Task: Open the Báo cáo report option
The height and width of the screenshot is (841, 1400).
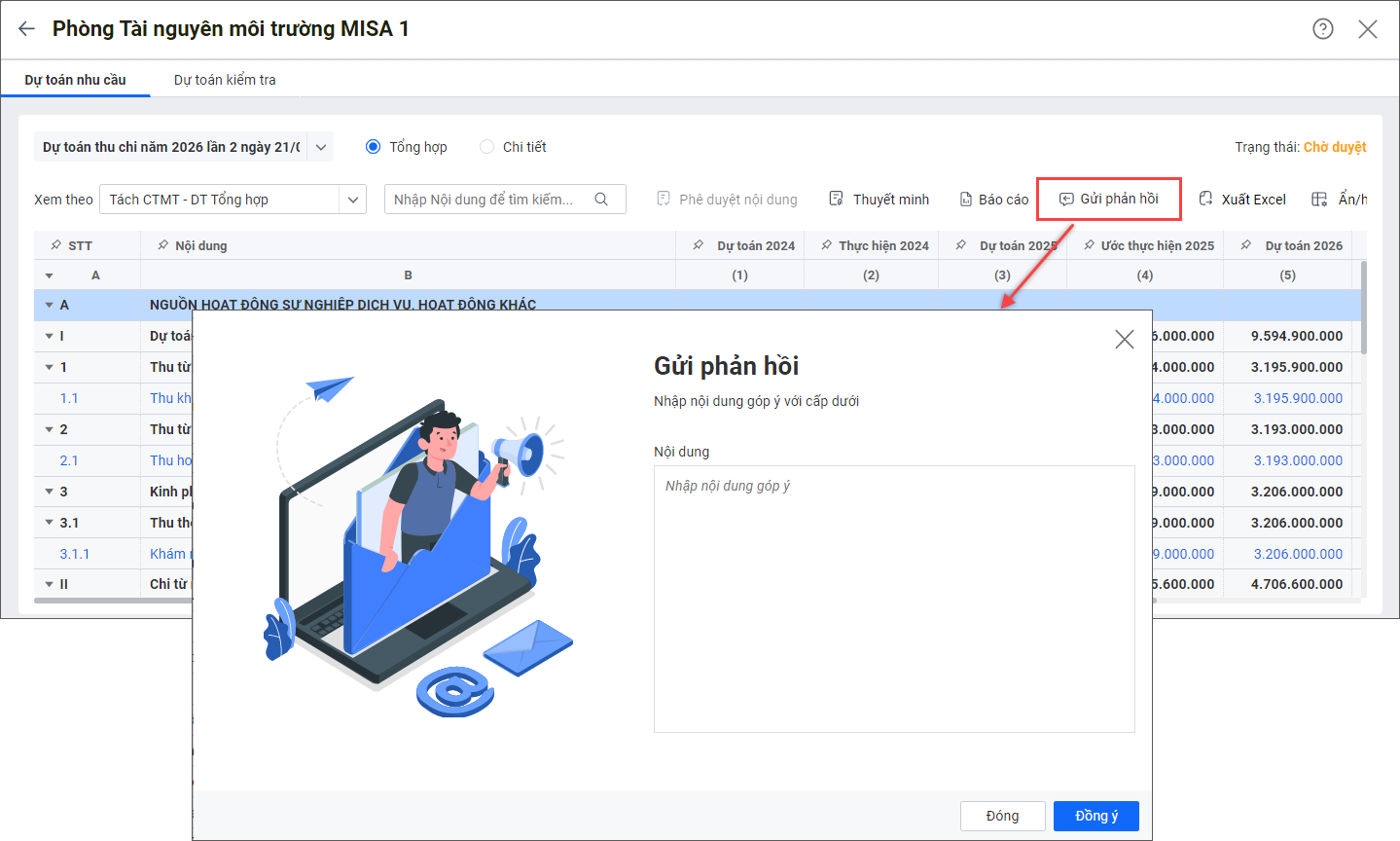Action: (x=993, y=200)
